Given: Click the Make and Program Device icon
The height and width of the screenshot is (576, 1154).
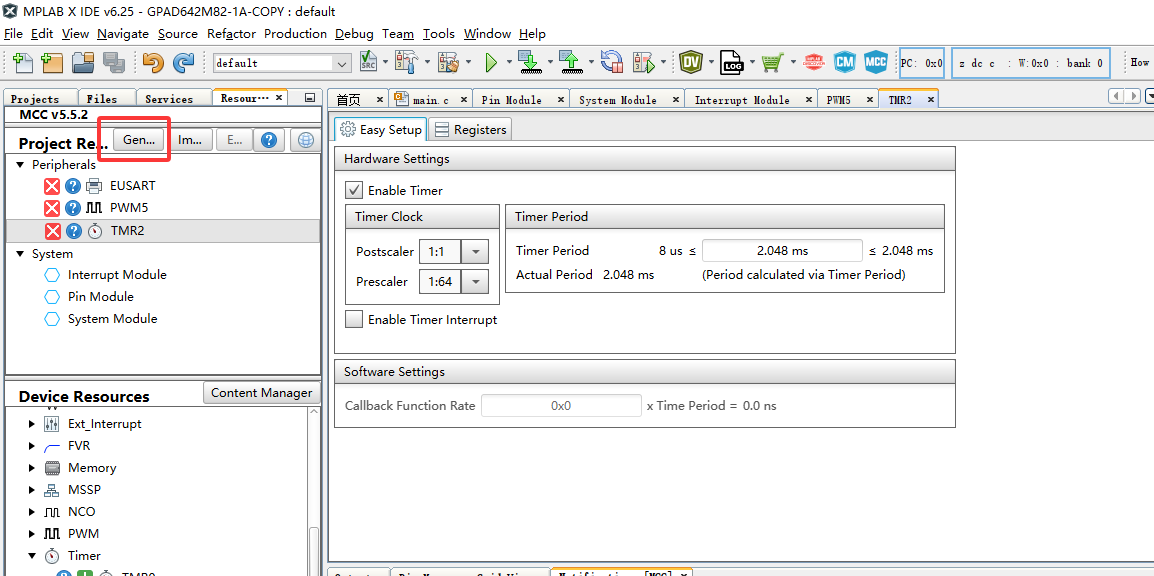Looking at the screenshot, I should (528, 62).
